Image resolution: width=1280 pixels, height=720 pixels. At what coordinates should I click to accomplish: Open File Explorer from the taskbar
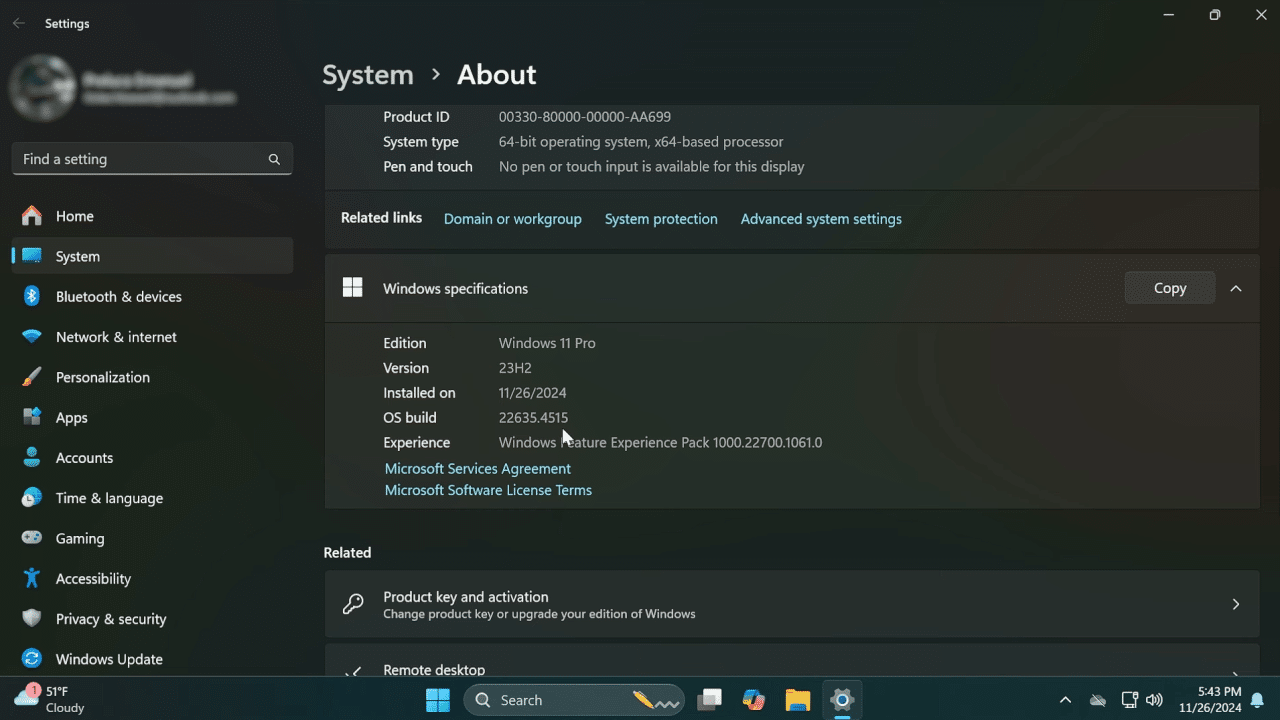click(797, 700)
